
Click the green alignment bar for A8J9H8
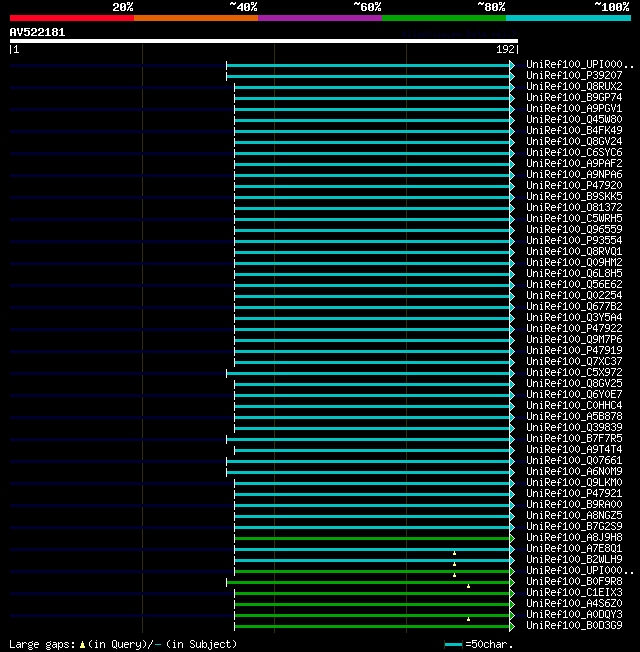(x=372, y=538)
